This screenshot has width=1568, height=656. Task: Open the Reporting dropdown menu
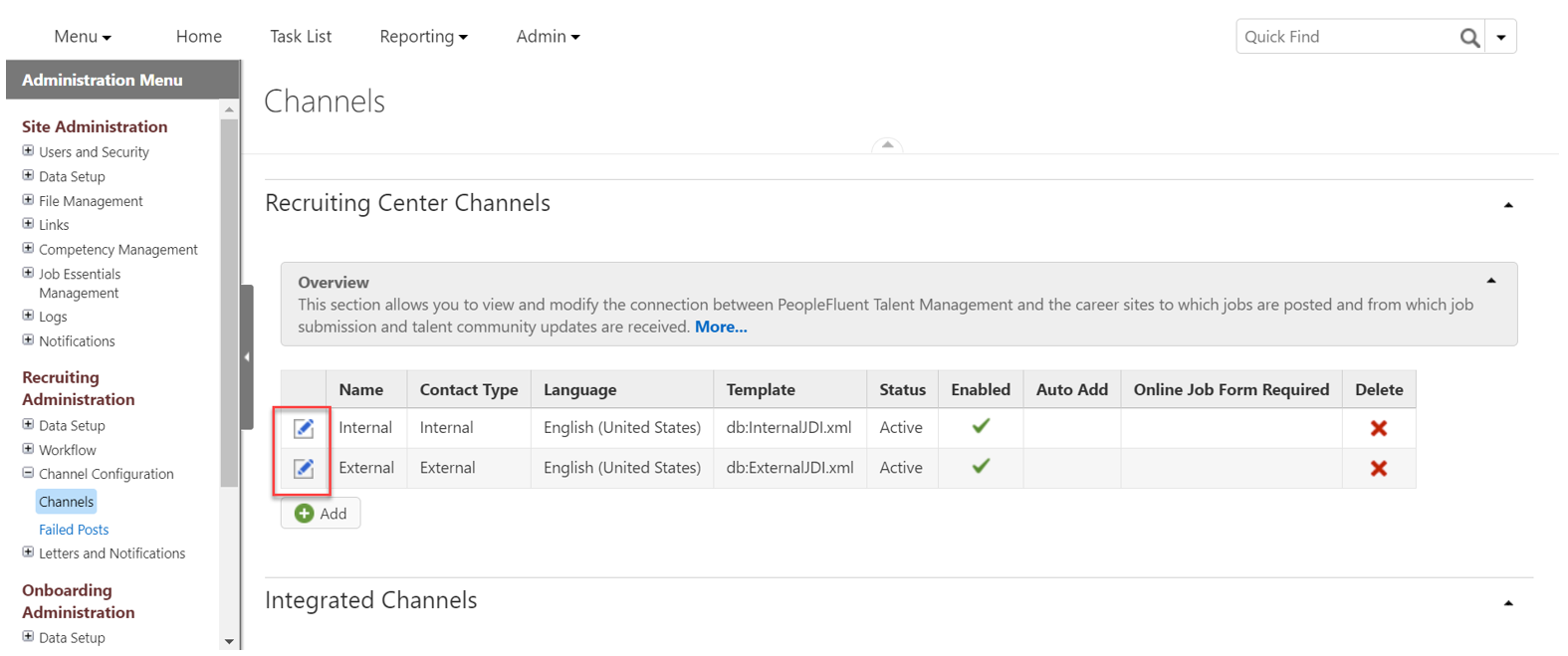pyautogui.click(x=423, y=37)
